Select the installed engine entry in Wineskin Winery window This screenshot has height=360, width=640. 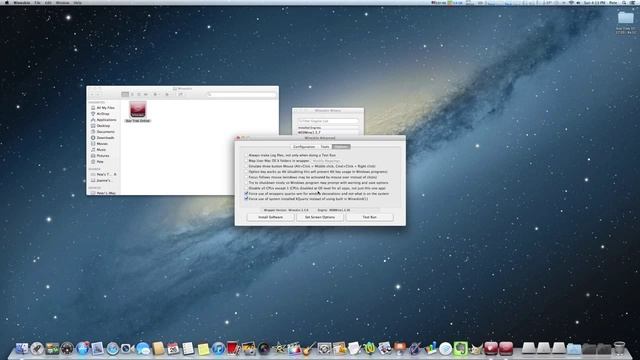[328, 133]
